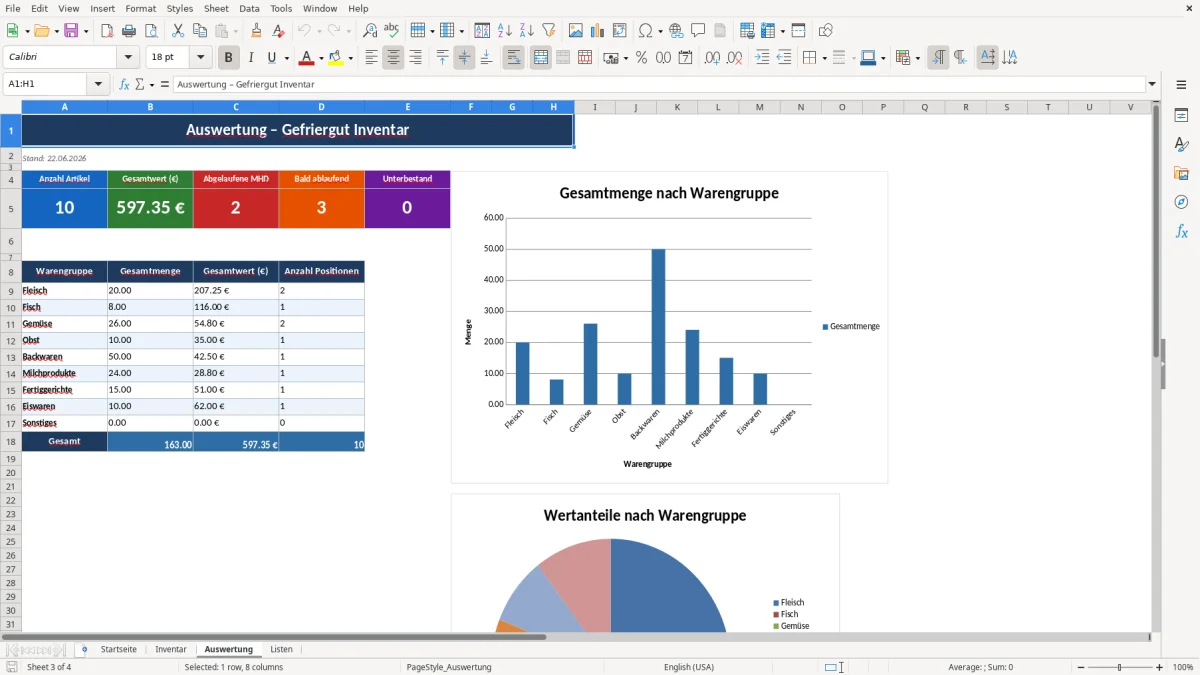
Task: Sort ascending
Action: (x=505, y=31)
